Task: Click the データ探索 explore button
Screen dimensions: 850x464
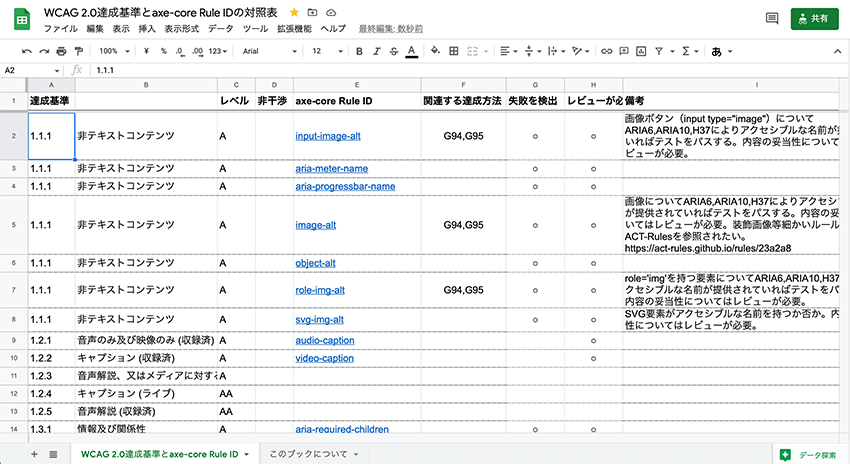Action: click(x=809, y=455)
